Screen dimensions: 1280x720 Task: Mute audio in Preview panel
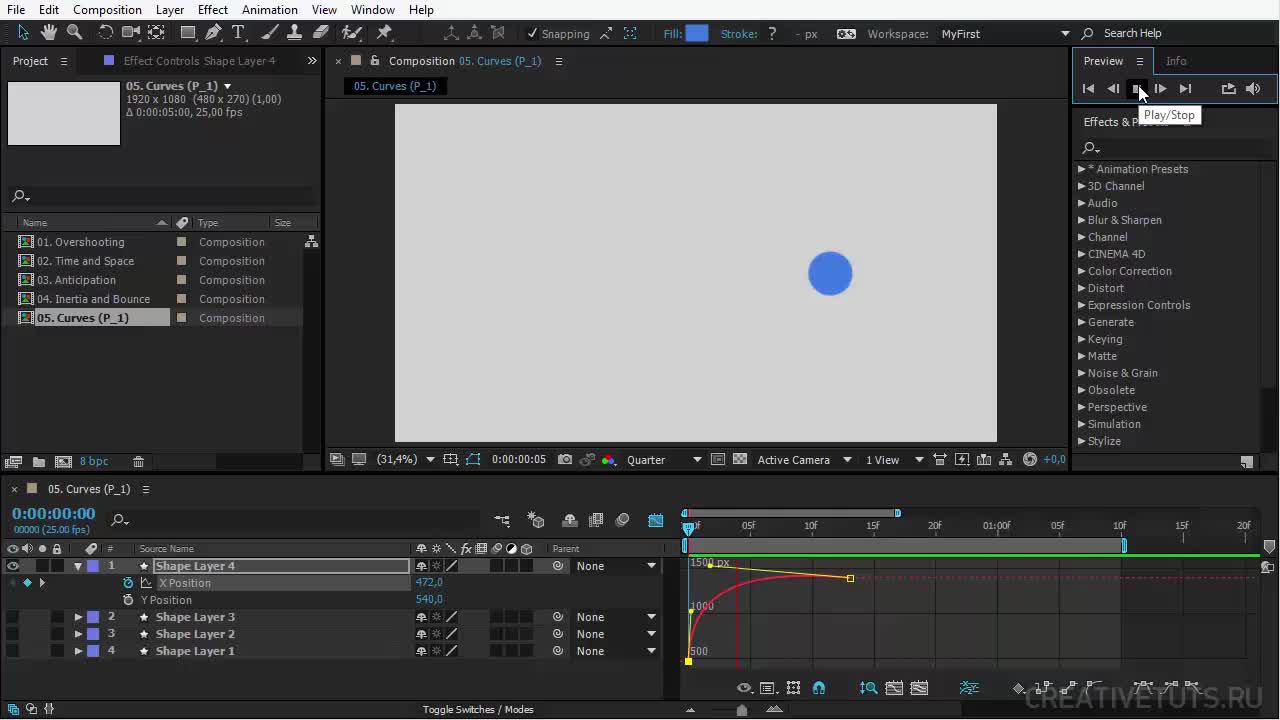tap(1253, 88)
